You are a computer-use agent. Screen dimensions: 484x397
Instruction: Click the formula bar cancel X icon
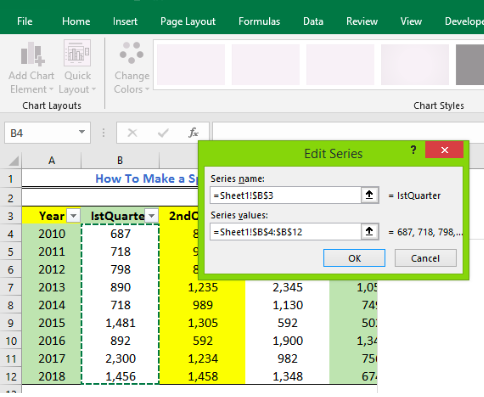coord(132,133)
